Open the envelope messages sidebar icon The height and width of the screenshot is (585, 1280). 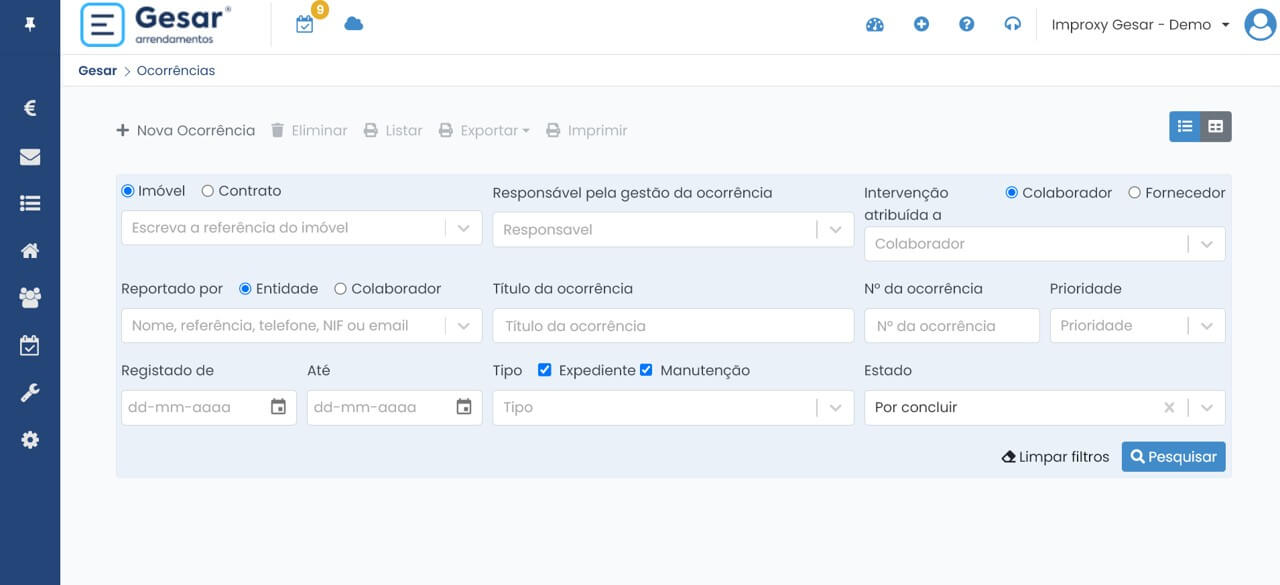(30, 157)
